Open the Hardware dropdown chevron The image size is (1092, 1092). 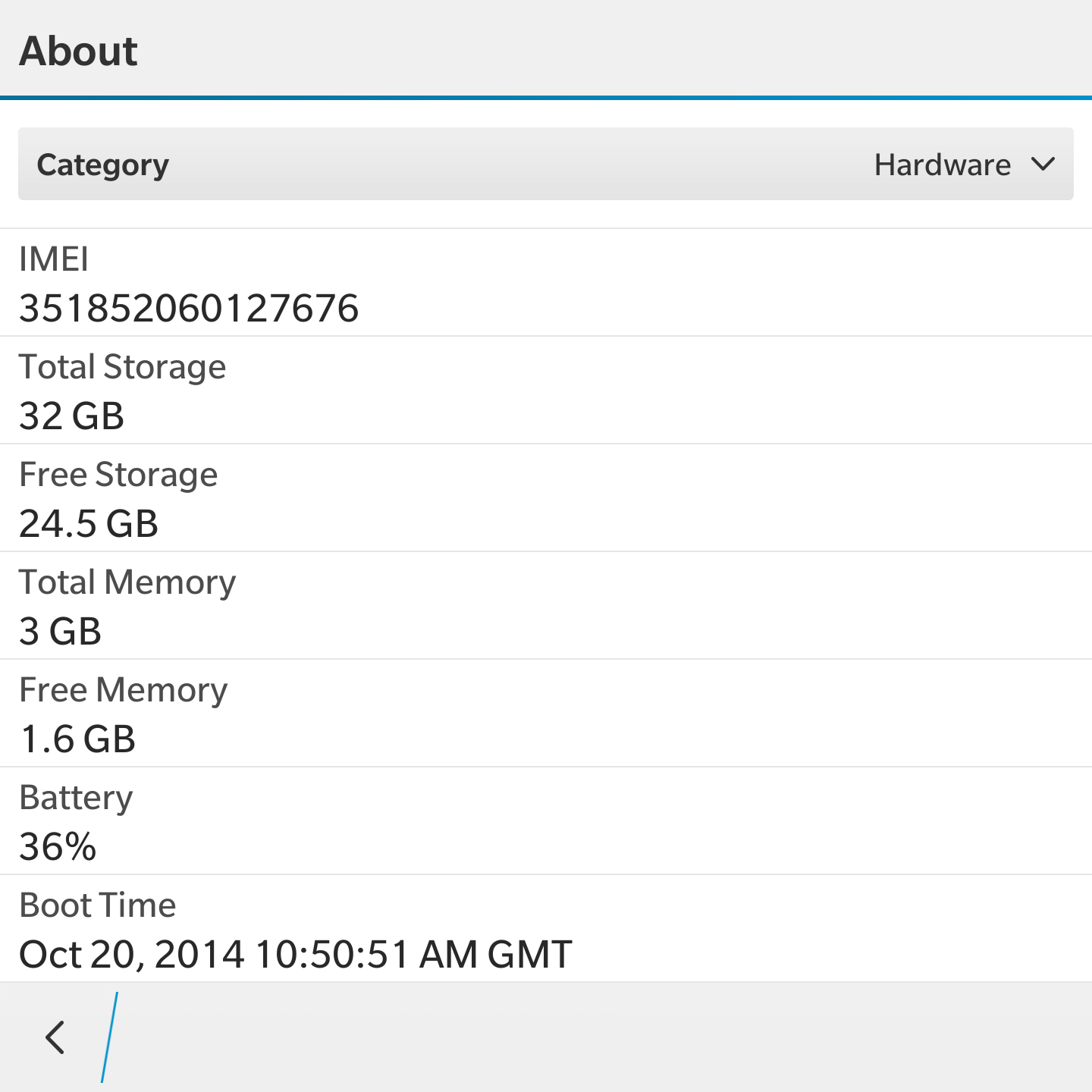pyautogui.click(x=1043, y=164)
